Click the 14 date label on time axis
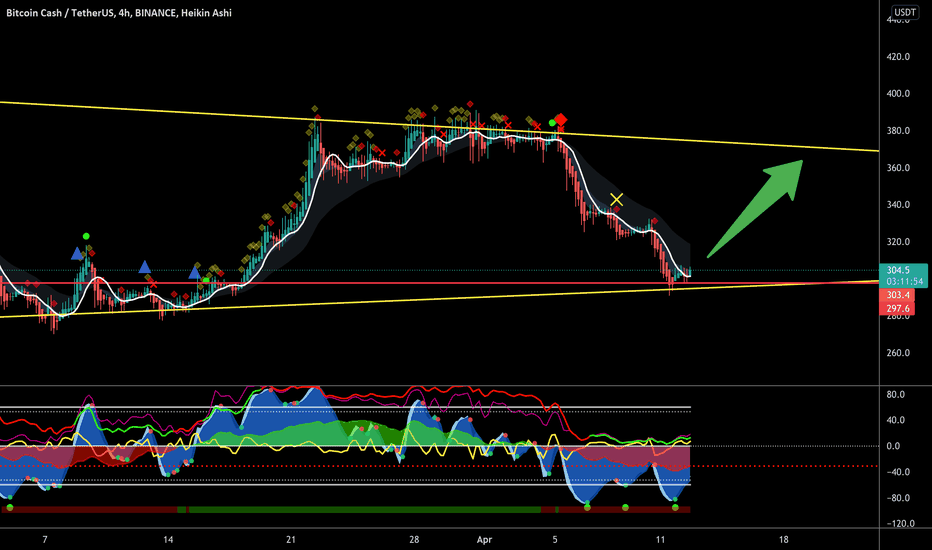The width and height of the screenshot is (932, 550). tap(168, 539)
